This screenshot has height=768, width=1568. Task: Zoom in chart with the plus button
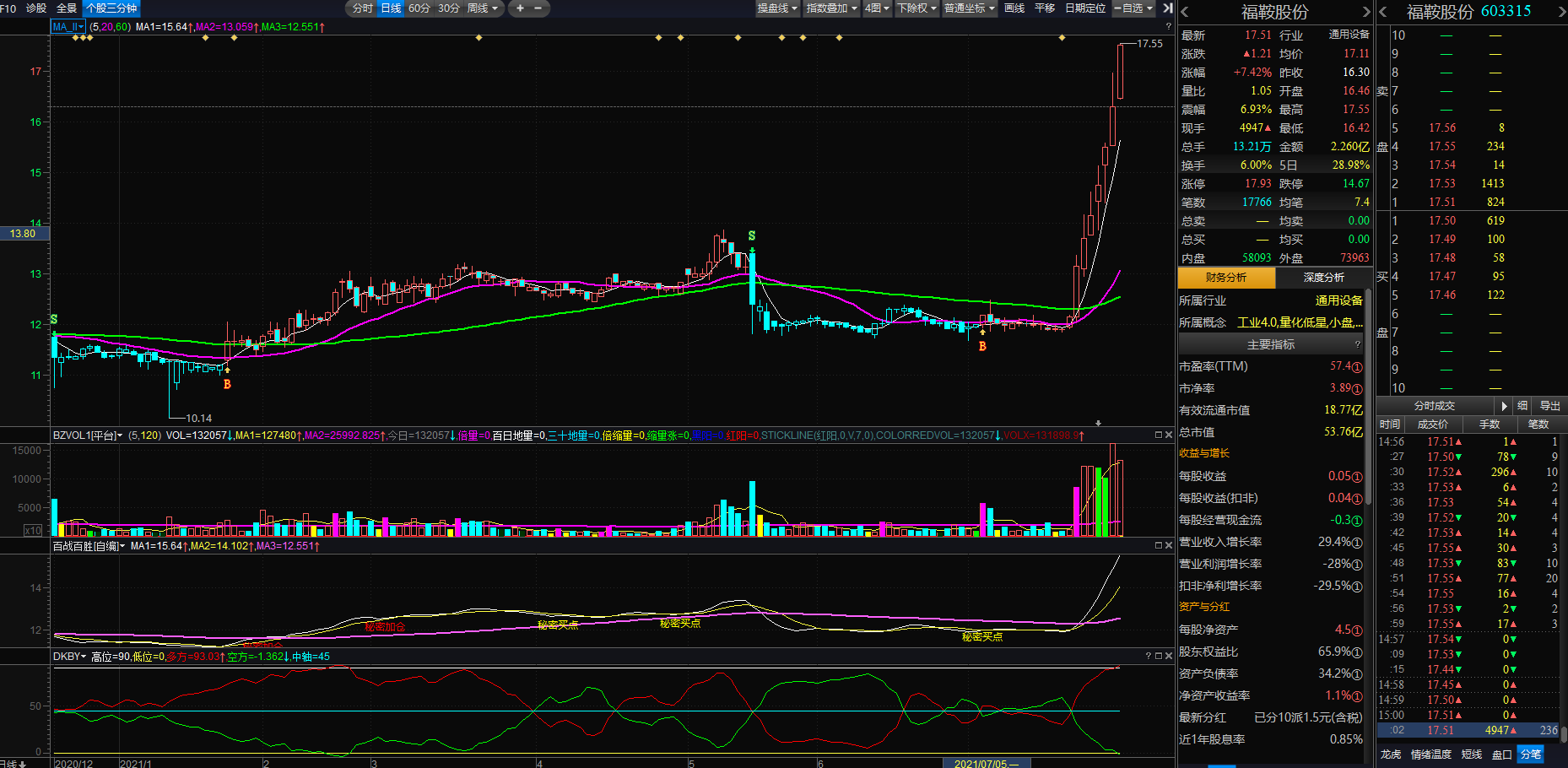[x=520, y=8]
